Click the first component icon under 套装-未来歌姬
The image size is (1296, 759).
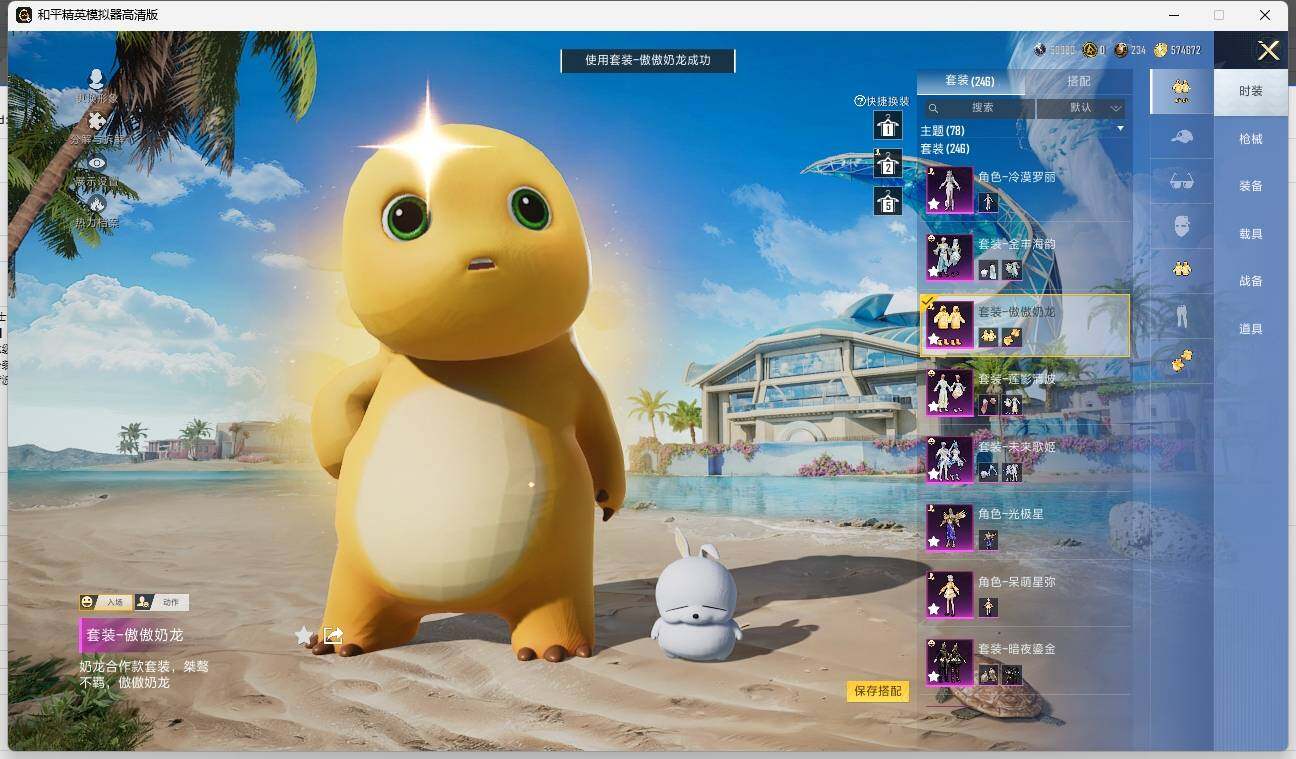point(988,472)
